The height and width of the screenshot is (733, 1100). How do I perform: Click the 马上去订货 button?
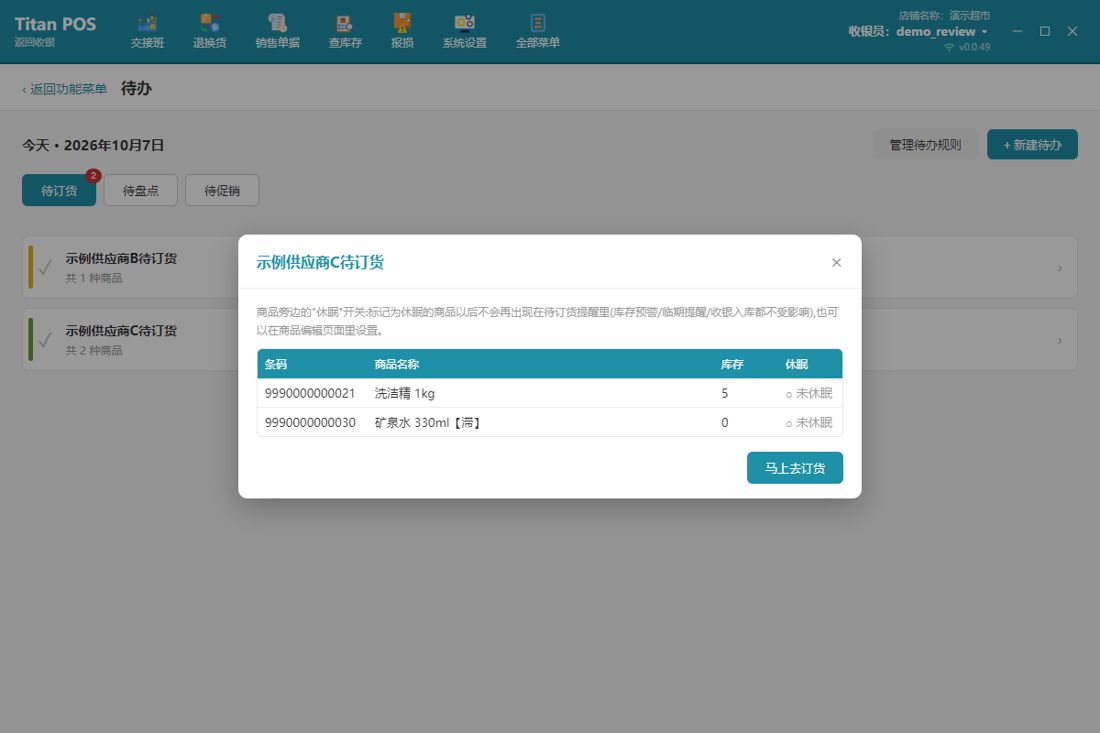point(795,468)
